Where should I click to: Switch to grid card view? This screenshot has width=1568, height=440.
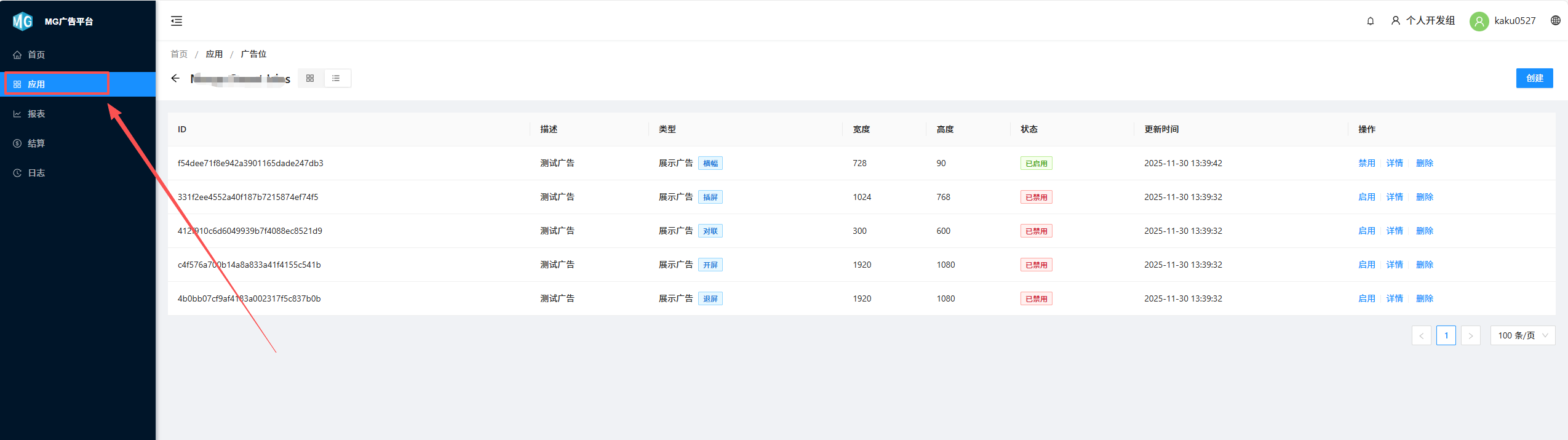[x=310, y=78]
